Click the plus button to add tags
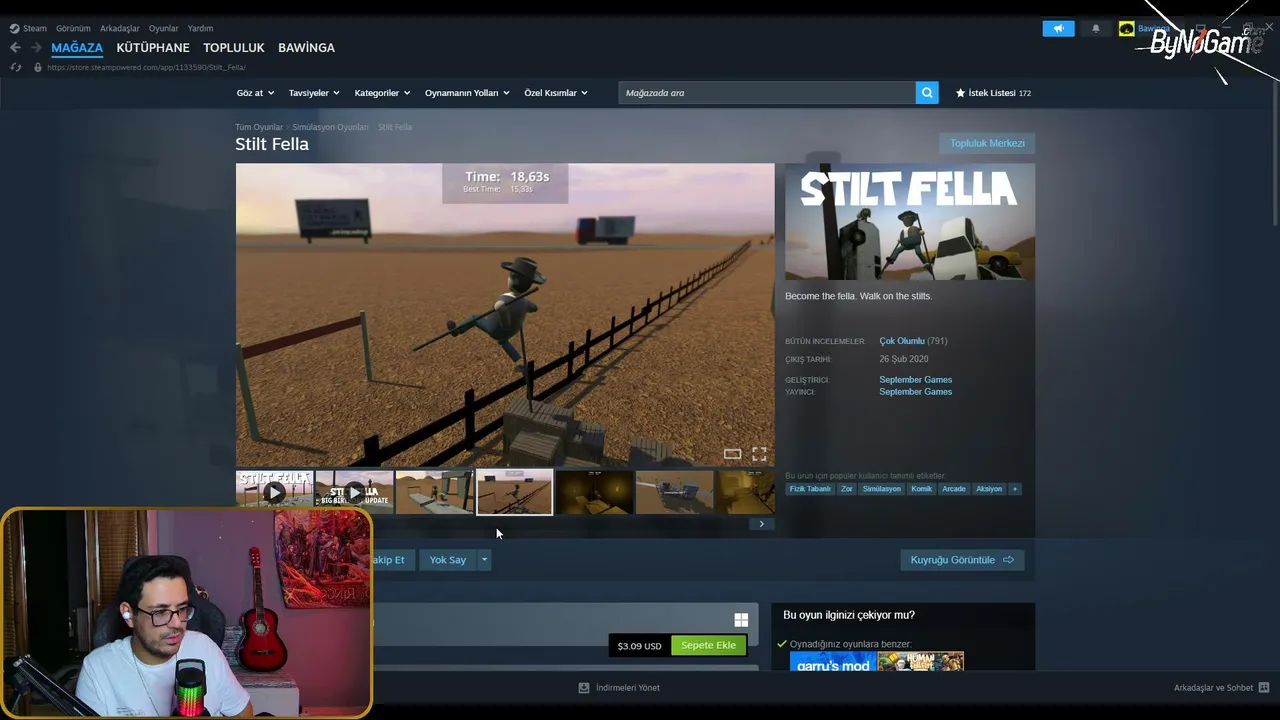This screenshot has width=1280, height=720. pyautogui.click(x=1014, y=489)
